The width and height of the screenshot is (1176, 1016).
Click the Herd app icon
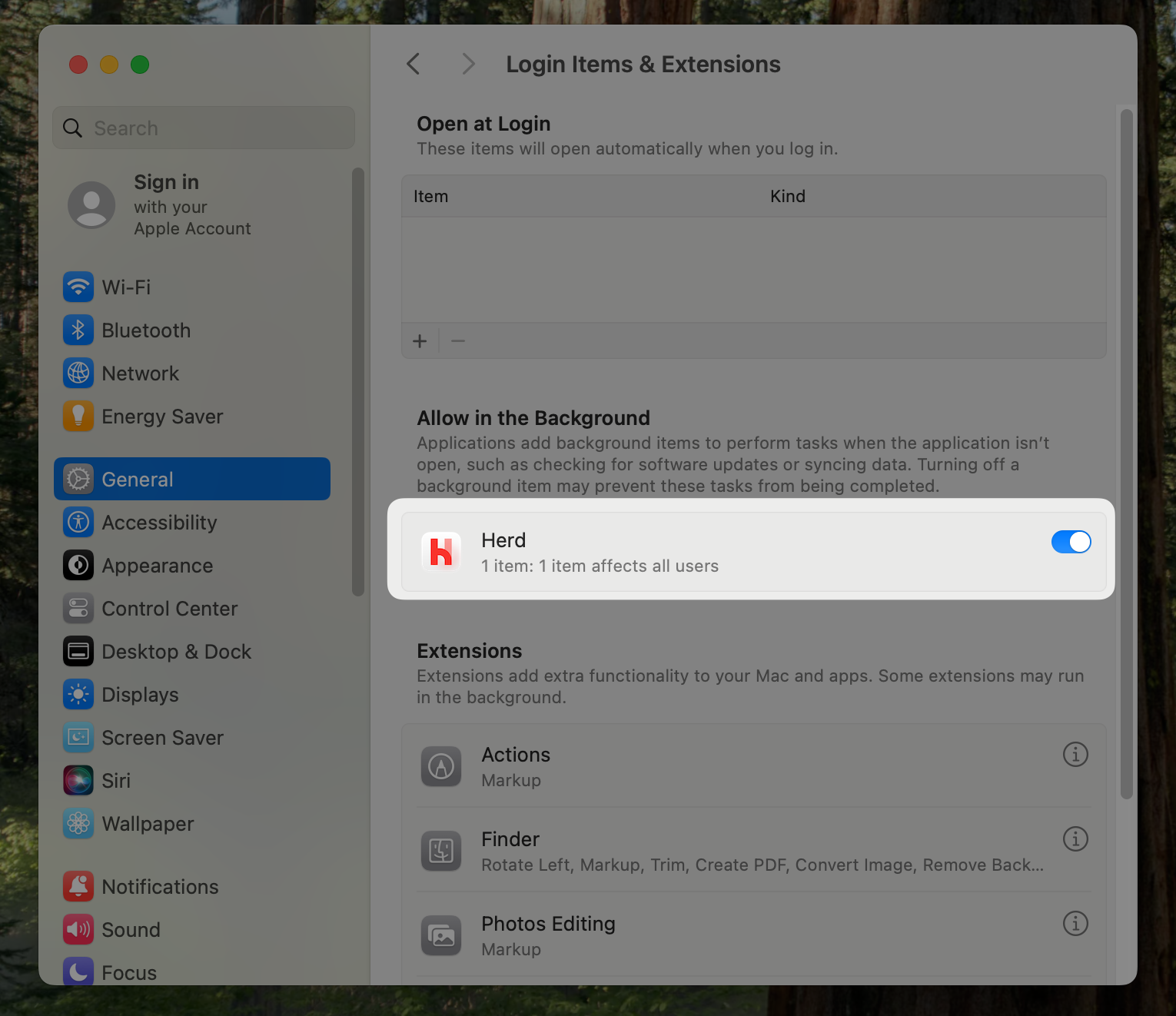441,552
